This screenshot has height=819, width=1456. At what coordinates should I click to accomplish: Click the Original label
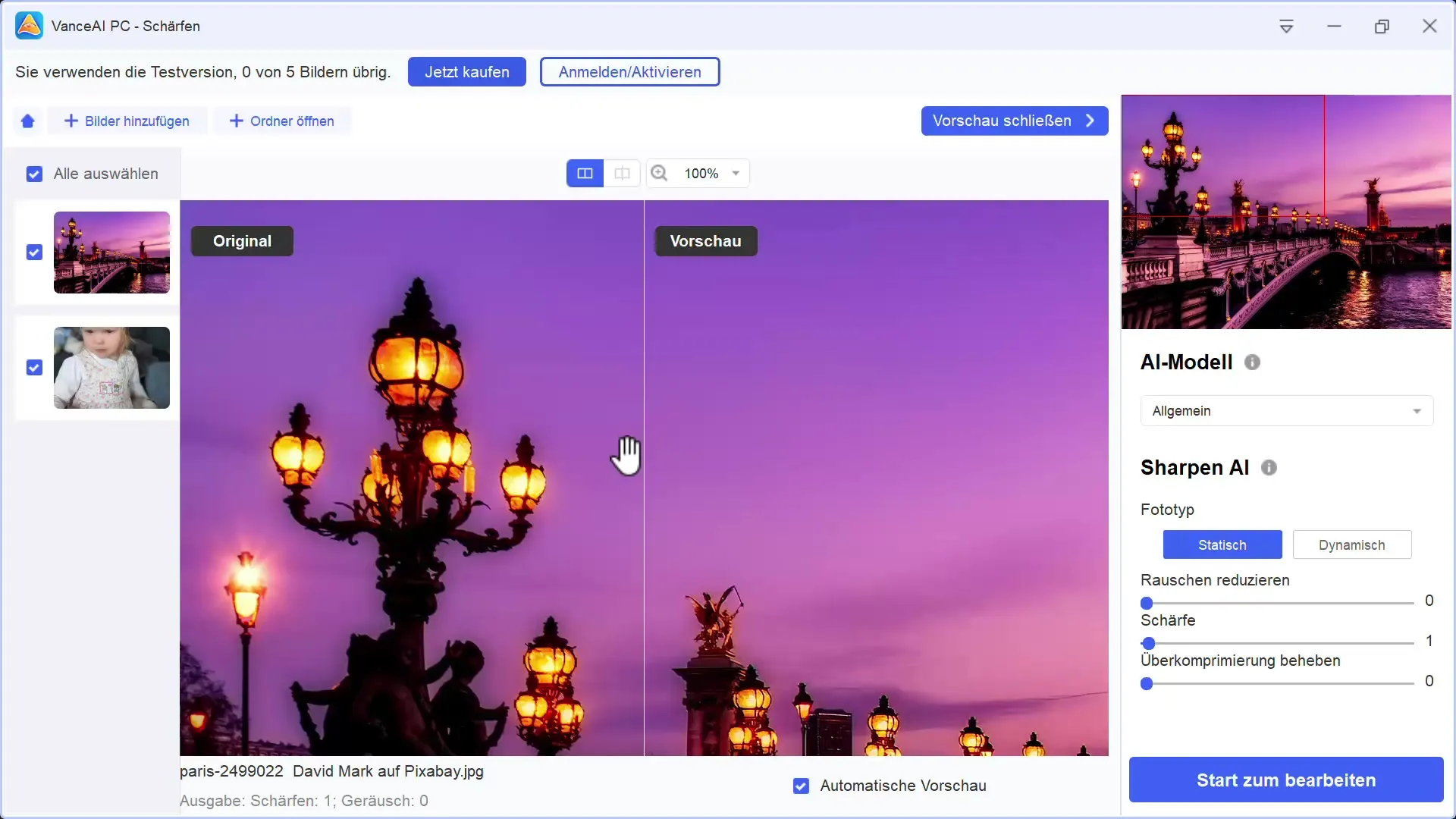242,241
